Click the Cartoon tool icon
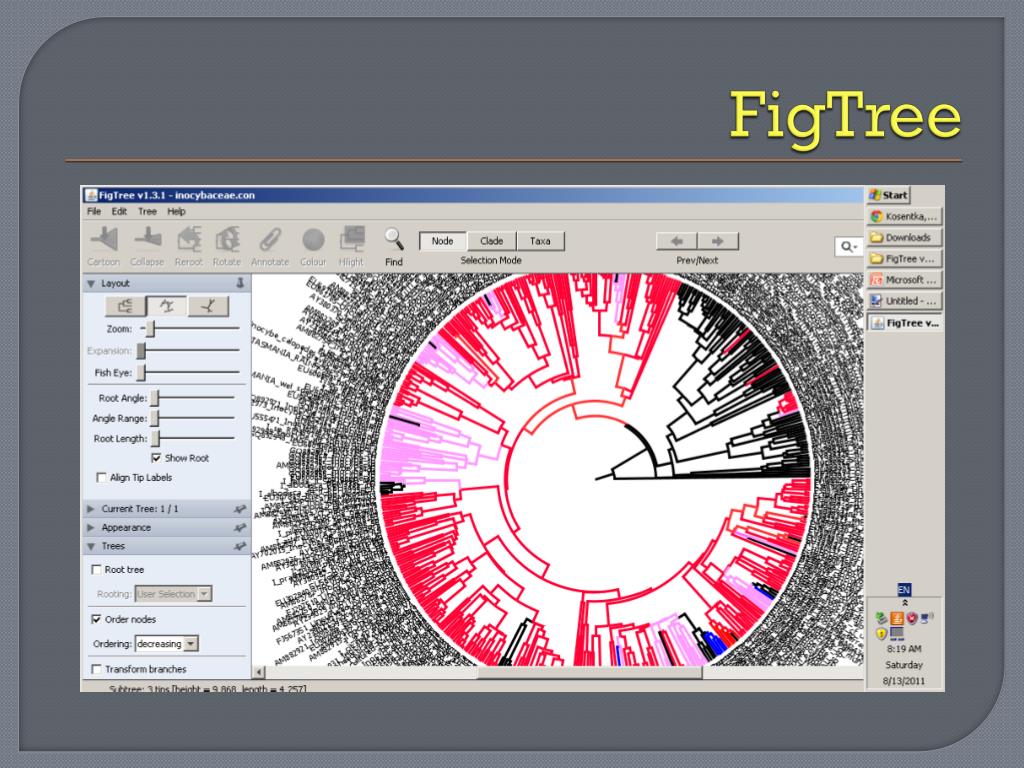1024x768 pixels. click(104, 240)
